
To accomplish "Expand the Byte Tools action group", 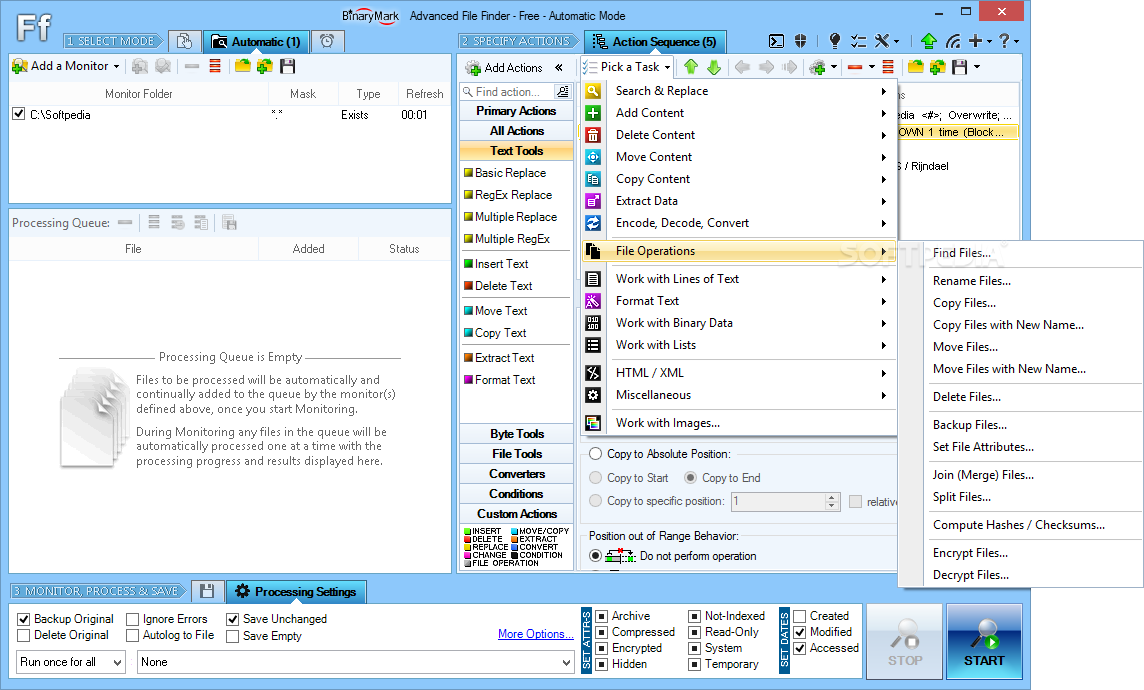I will pyautogui.click(x=517, y=434).
